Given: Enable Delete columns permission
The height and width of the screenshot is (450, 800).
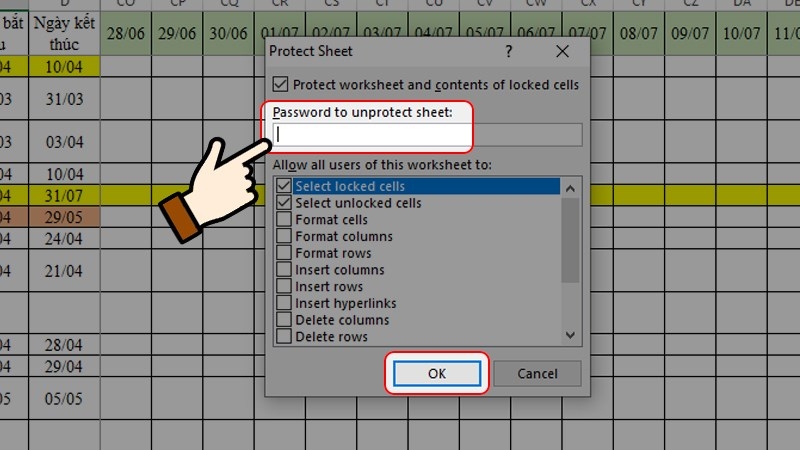Looking at the screenshot, I should [x=284, y=320].
